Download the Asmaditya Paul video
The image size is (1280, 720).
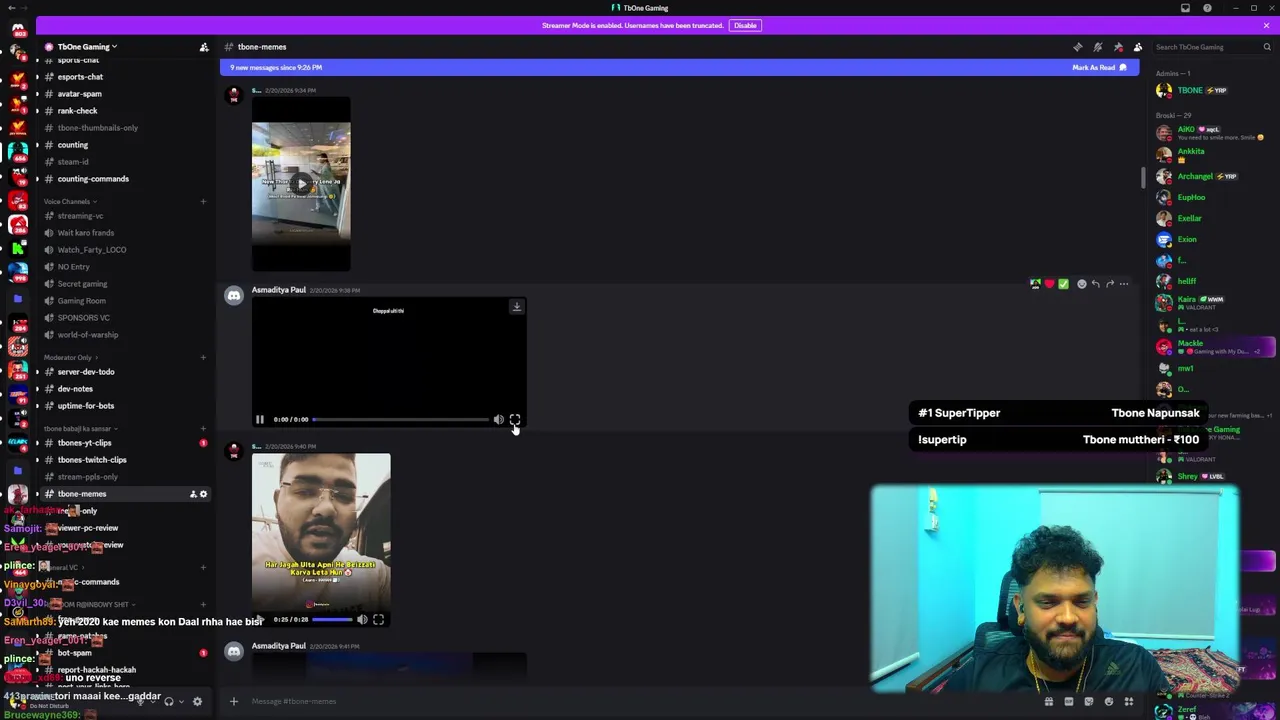pos(516,307)
